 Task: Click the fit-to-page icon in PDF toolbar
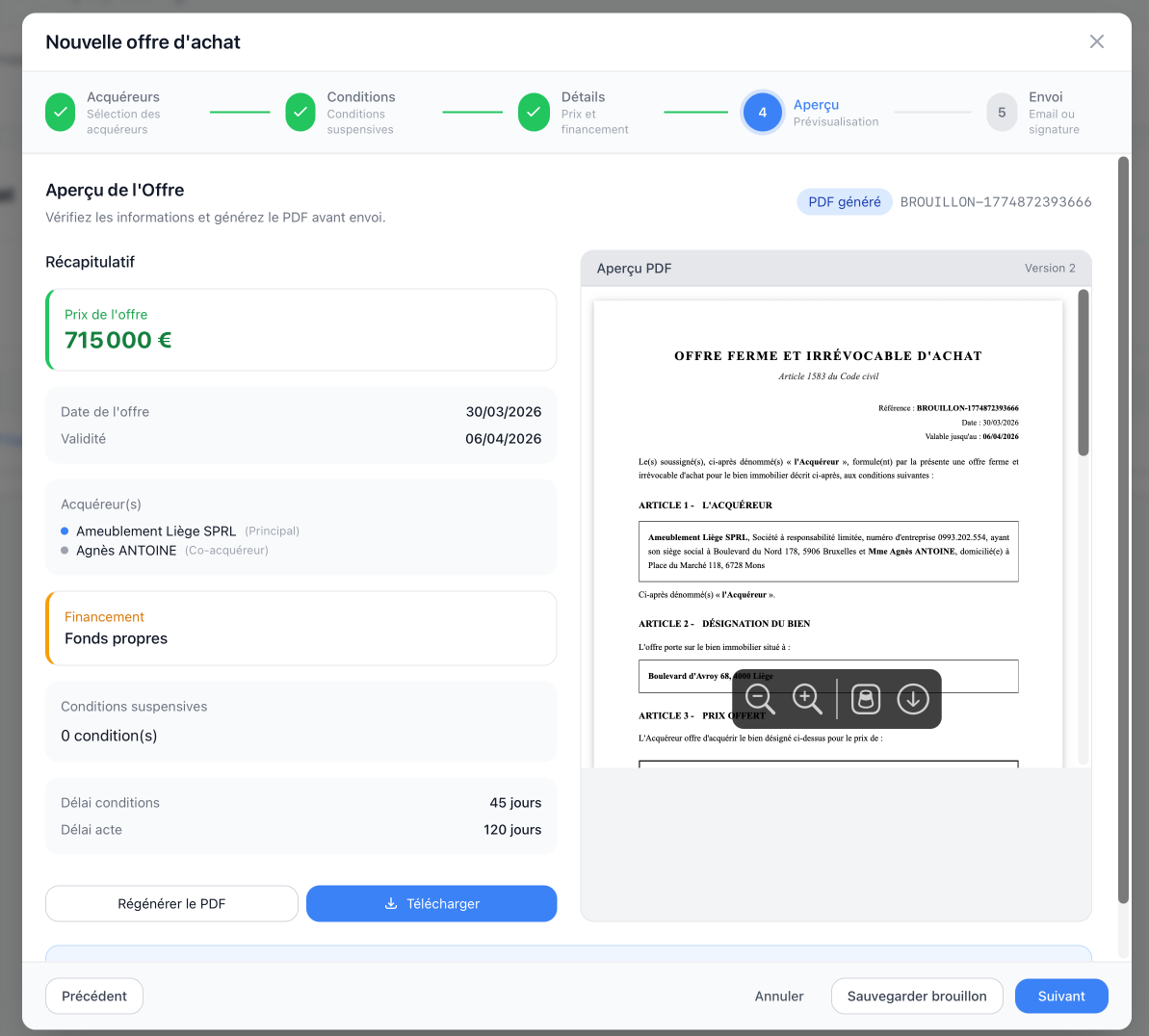coord(866,699)
